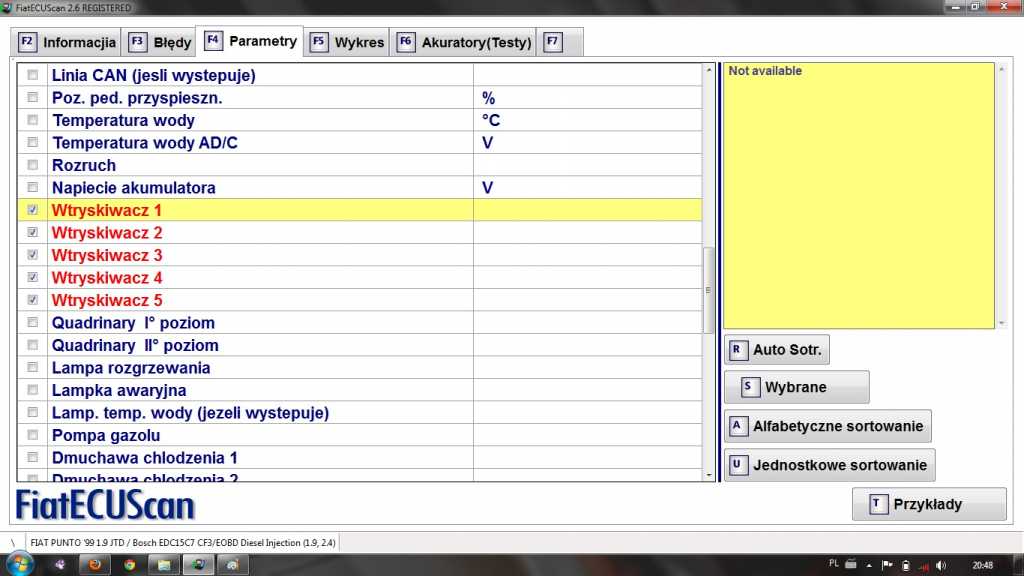Click the volume speaker icon in system tray

[x=940, y=565]
